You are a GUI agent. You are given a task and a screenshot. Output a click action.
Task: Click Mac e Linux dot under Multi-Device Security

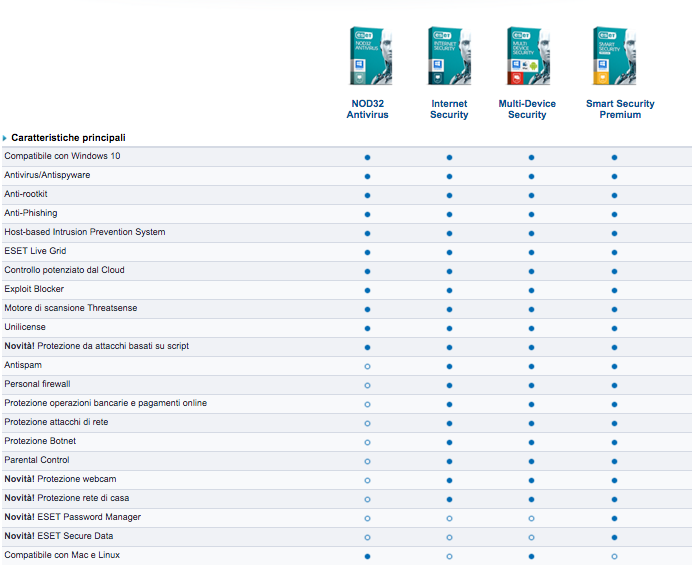click(x=531, y=556)
